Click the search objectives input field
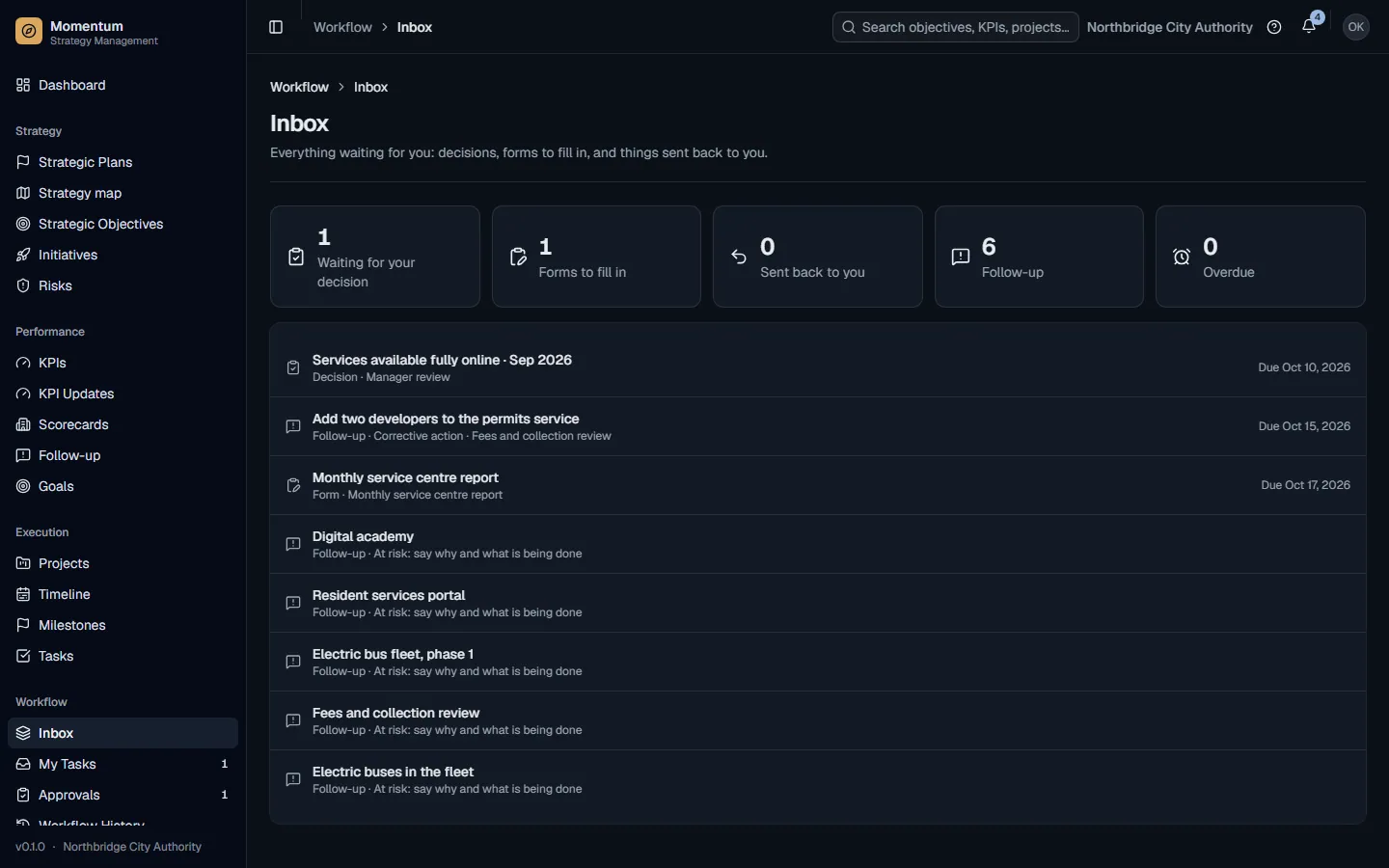The height and width of the screenshot is (868, 1389). point(955,27)
